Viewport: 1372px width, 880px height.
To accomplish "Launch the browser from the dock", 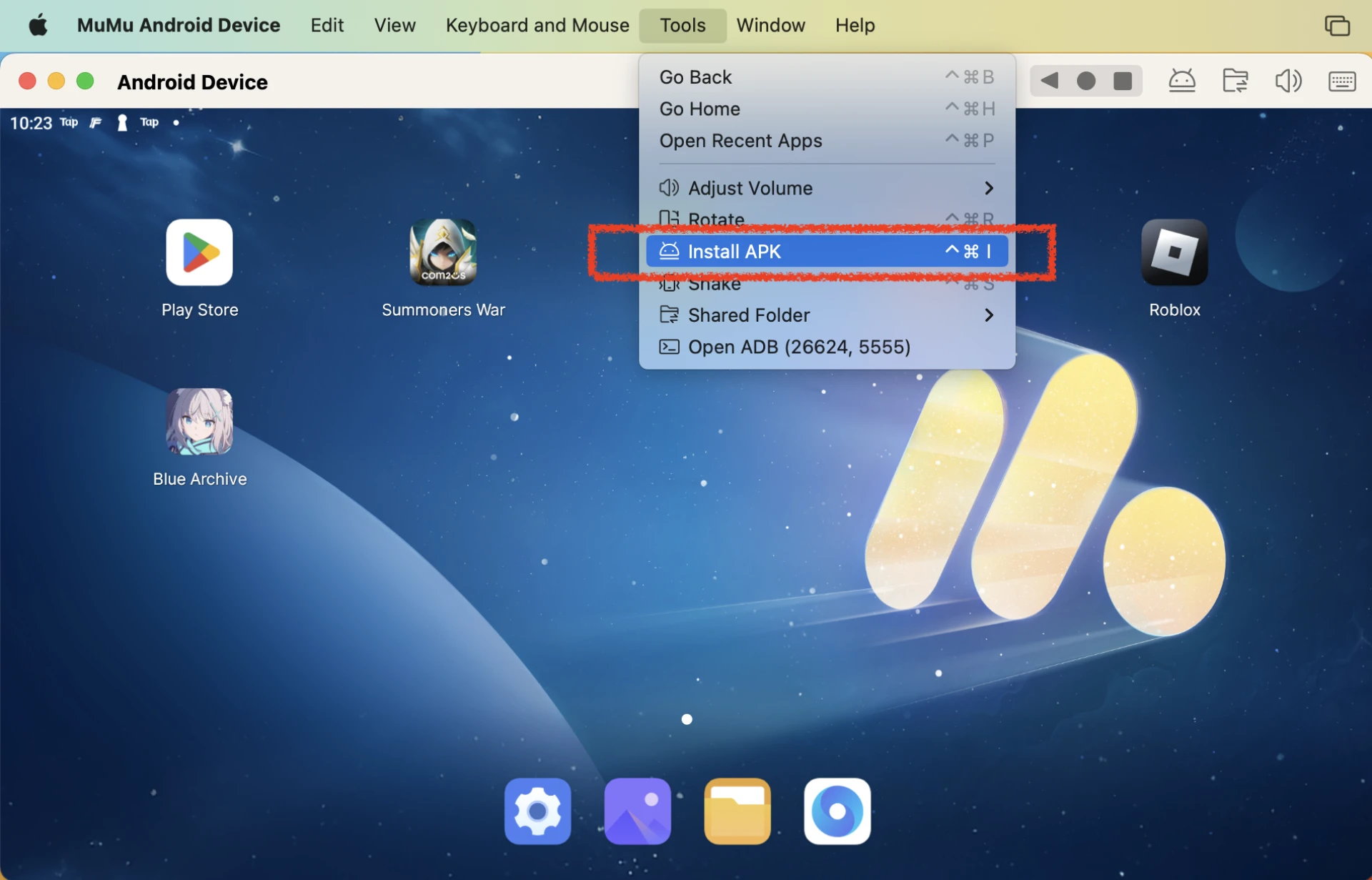I will coord(837,811).
